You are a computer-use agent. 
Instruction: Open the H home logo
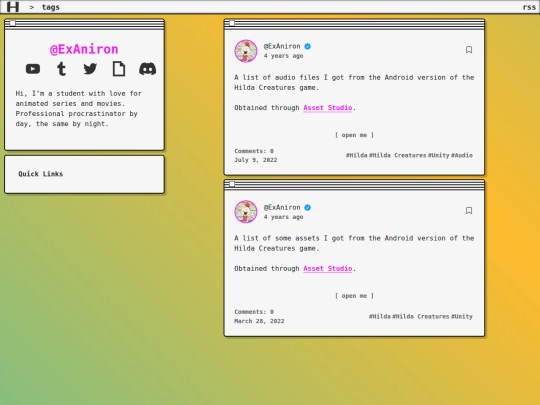coord(13,7)
